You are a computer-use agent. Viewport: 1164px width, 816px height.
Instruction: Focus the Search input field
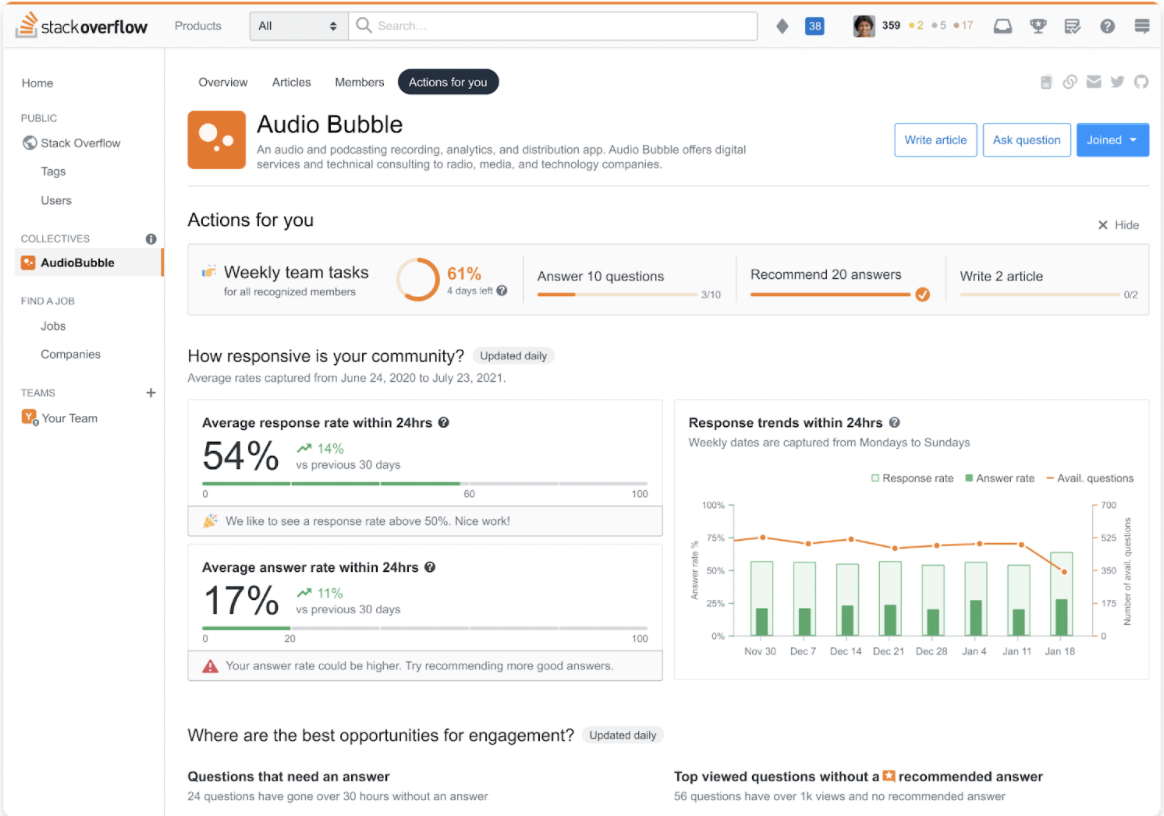click(553, 26)
